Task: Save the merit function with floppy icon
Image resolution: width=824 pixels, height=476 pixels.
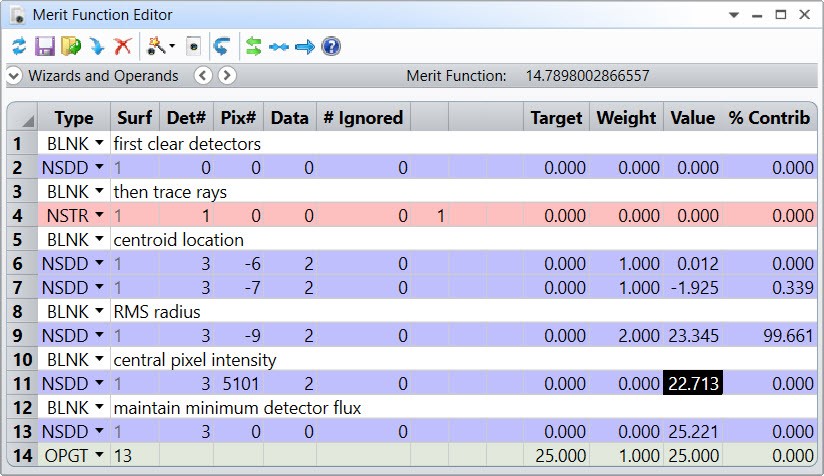Action: coord(45,46)
